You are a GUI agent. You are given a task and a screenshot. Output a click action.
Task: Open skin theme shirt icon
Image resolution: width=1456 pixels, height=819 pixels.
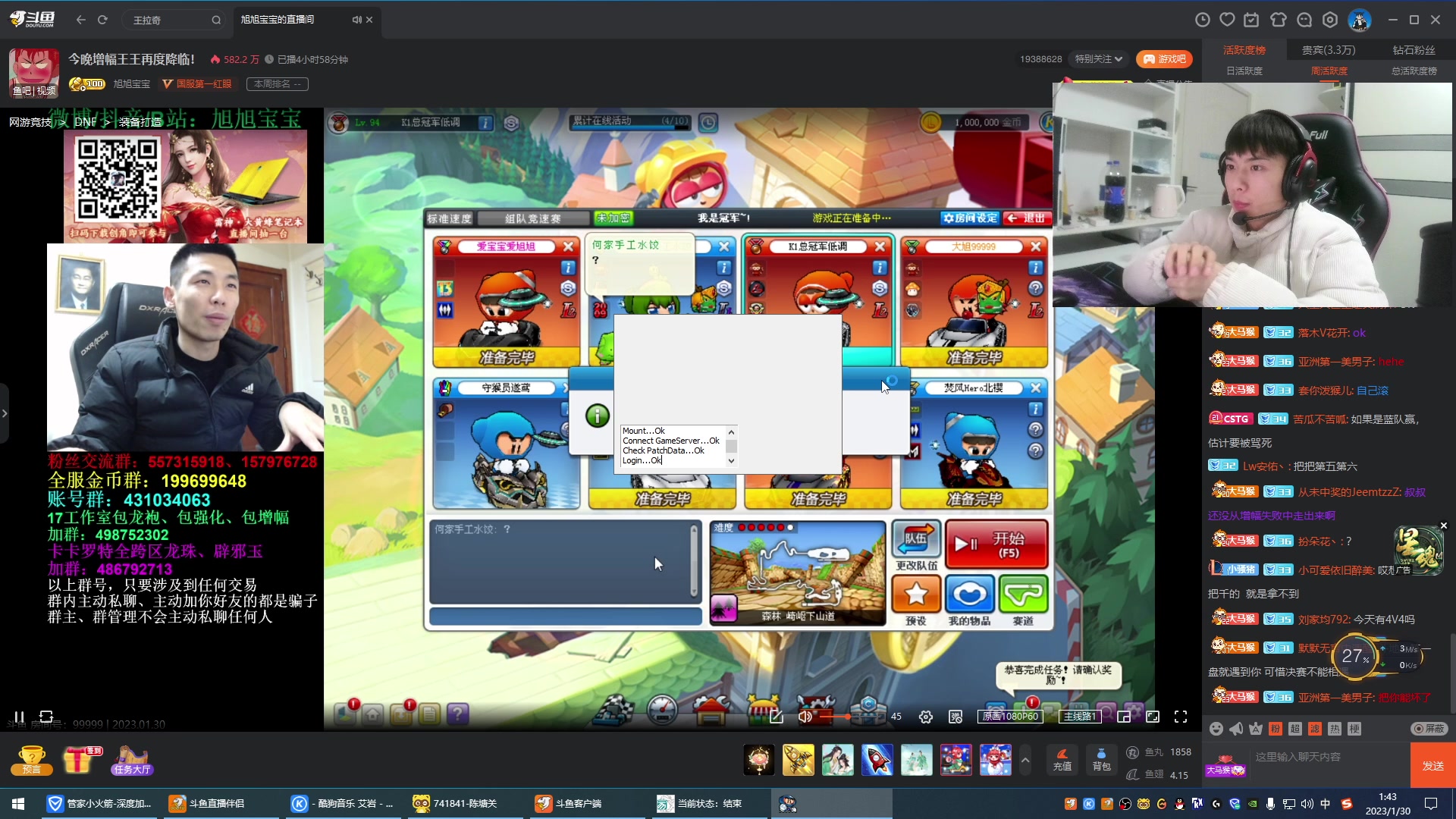point(1279,20)
